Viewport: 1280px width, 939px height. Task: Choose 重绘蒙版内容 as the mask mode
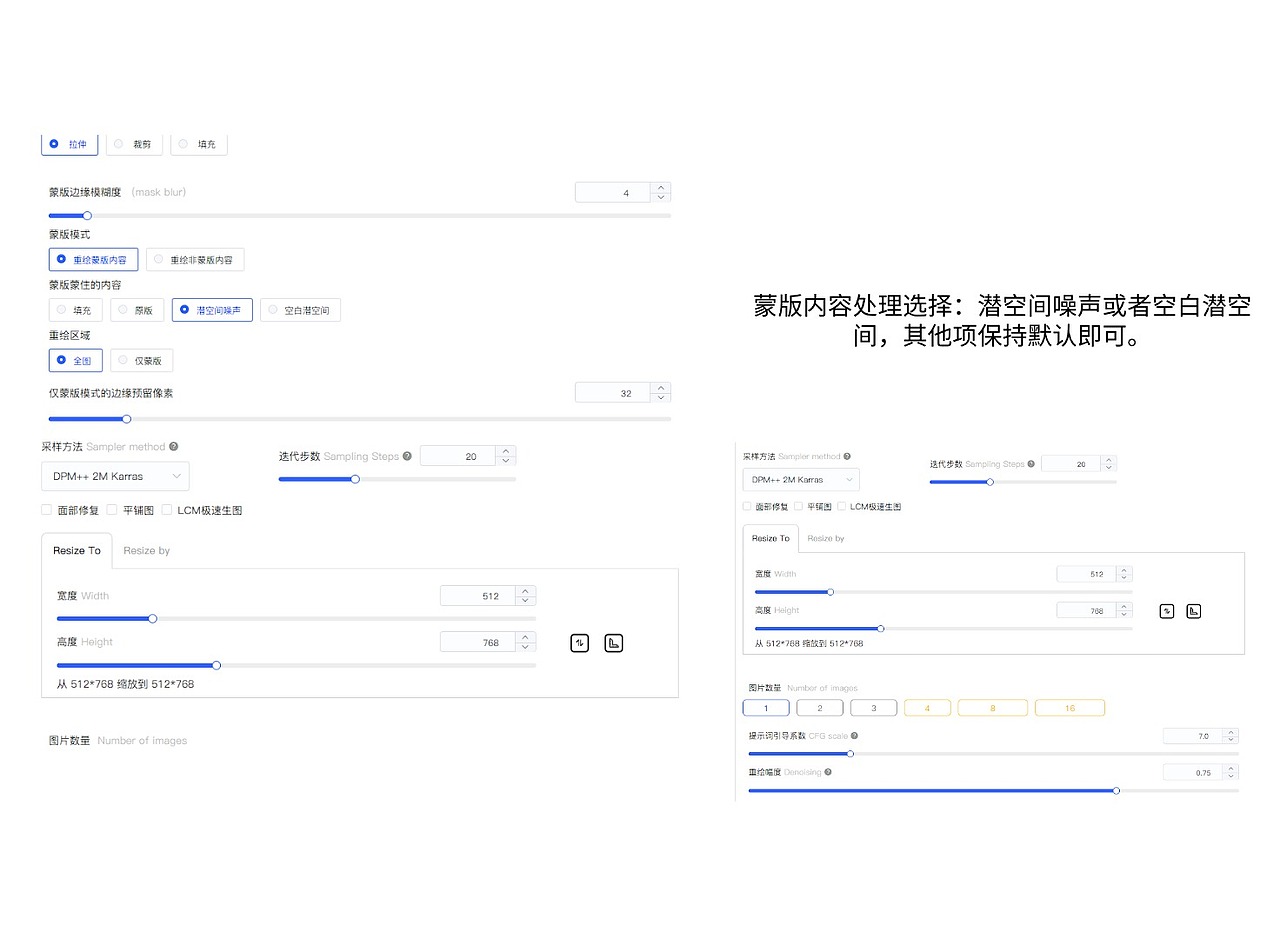click(x=93, y=260)
